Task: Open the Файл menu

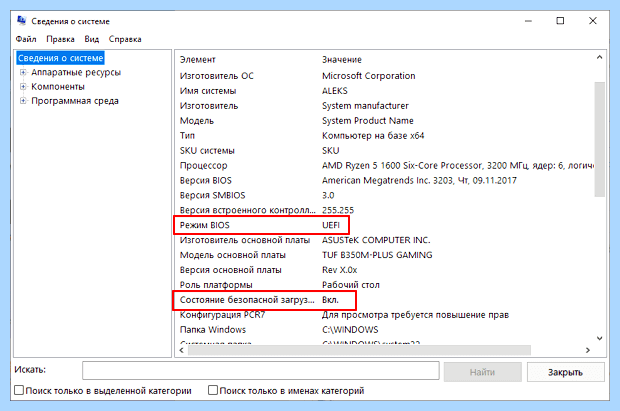Action: click(x=26, y=39)
